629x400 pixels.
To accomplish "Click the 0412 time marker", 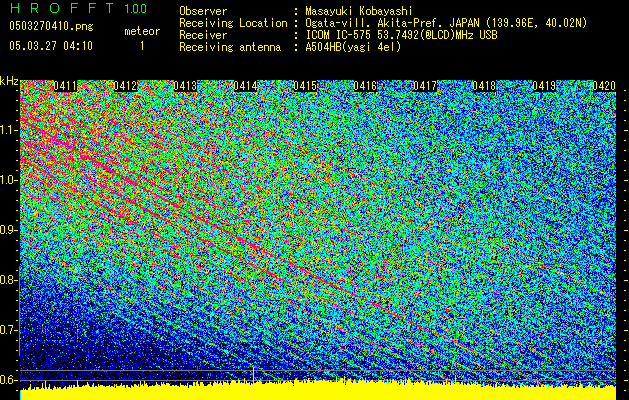I will pyautogui.click(x=125, y=86).
